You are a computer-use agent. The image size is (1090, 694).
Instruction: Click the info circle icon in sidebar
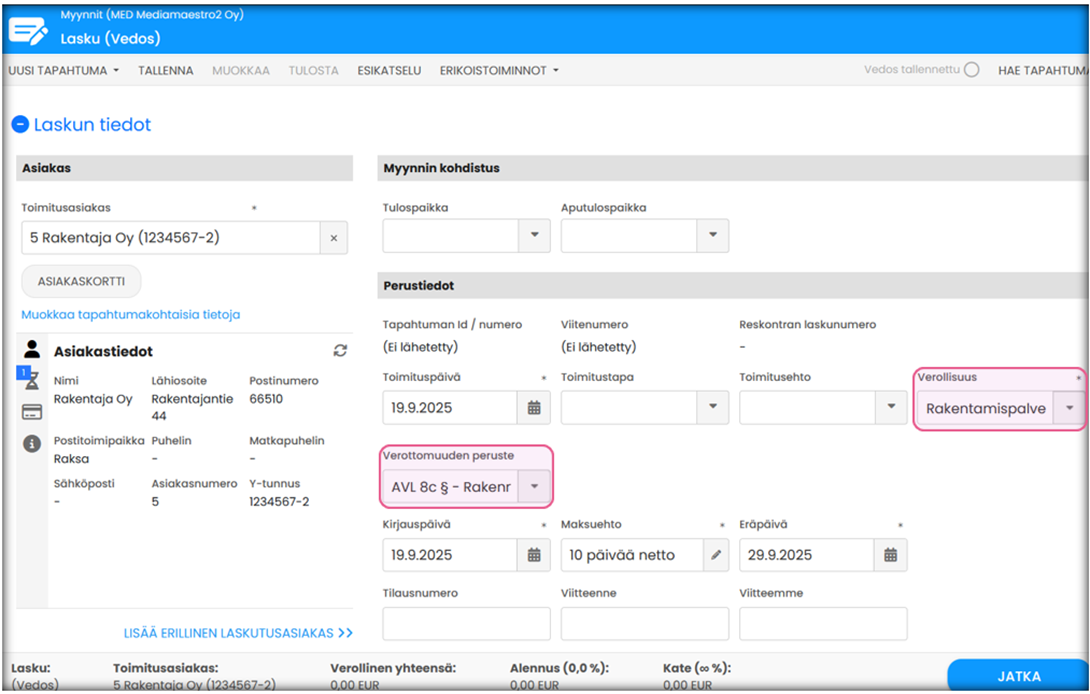pos(32,444)
